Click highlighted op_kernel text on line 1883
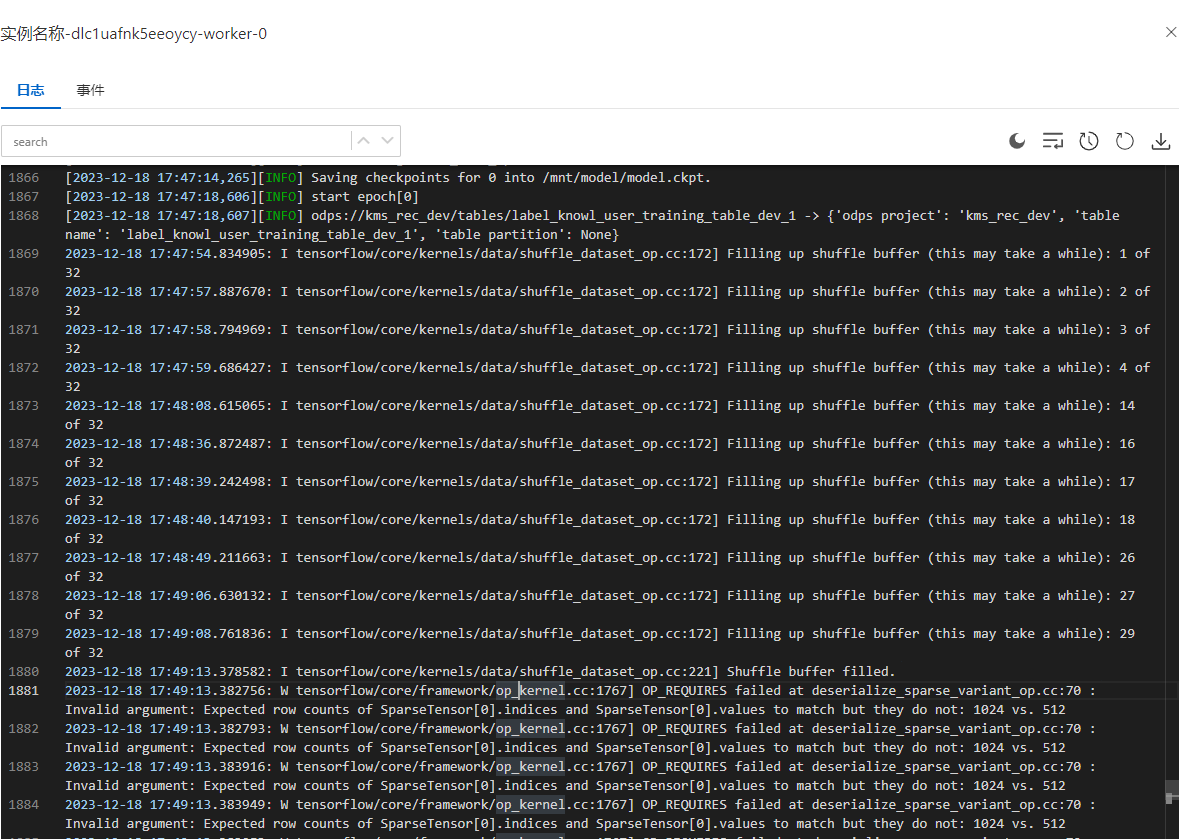The image size is (1179, 839). (530, 766)
